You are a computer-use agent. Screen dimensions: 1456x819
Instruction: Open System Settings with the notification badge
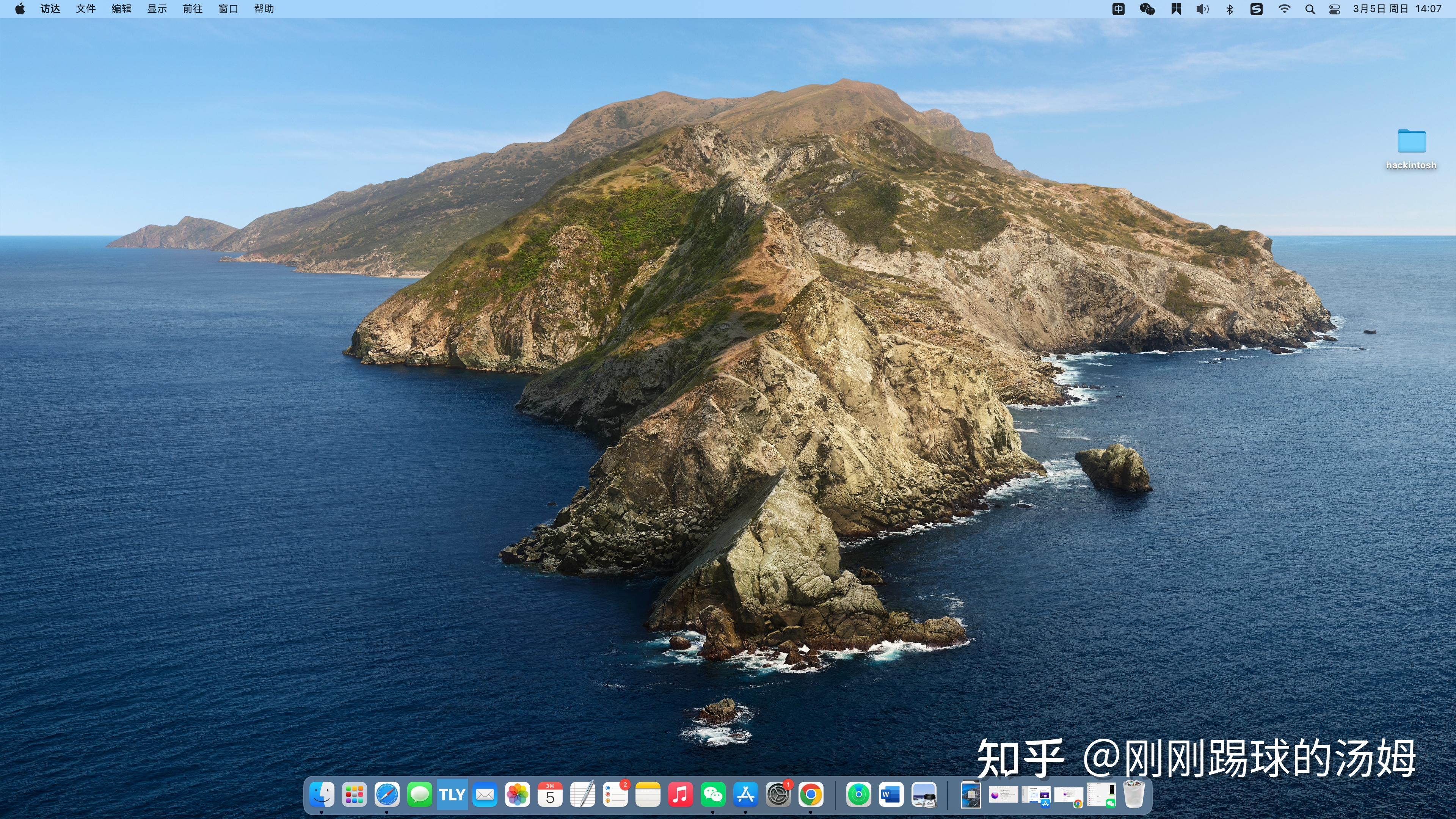pos(779,795)
